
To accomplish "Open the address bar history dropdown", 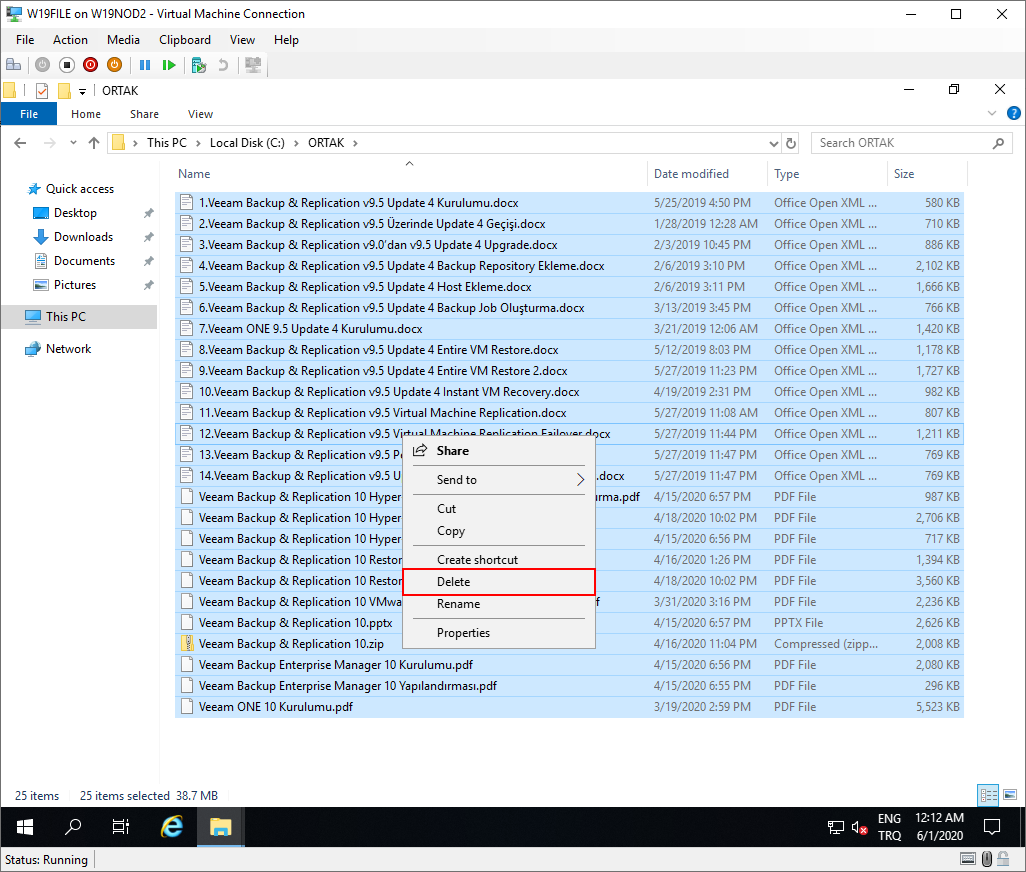I will point(771,143).
